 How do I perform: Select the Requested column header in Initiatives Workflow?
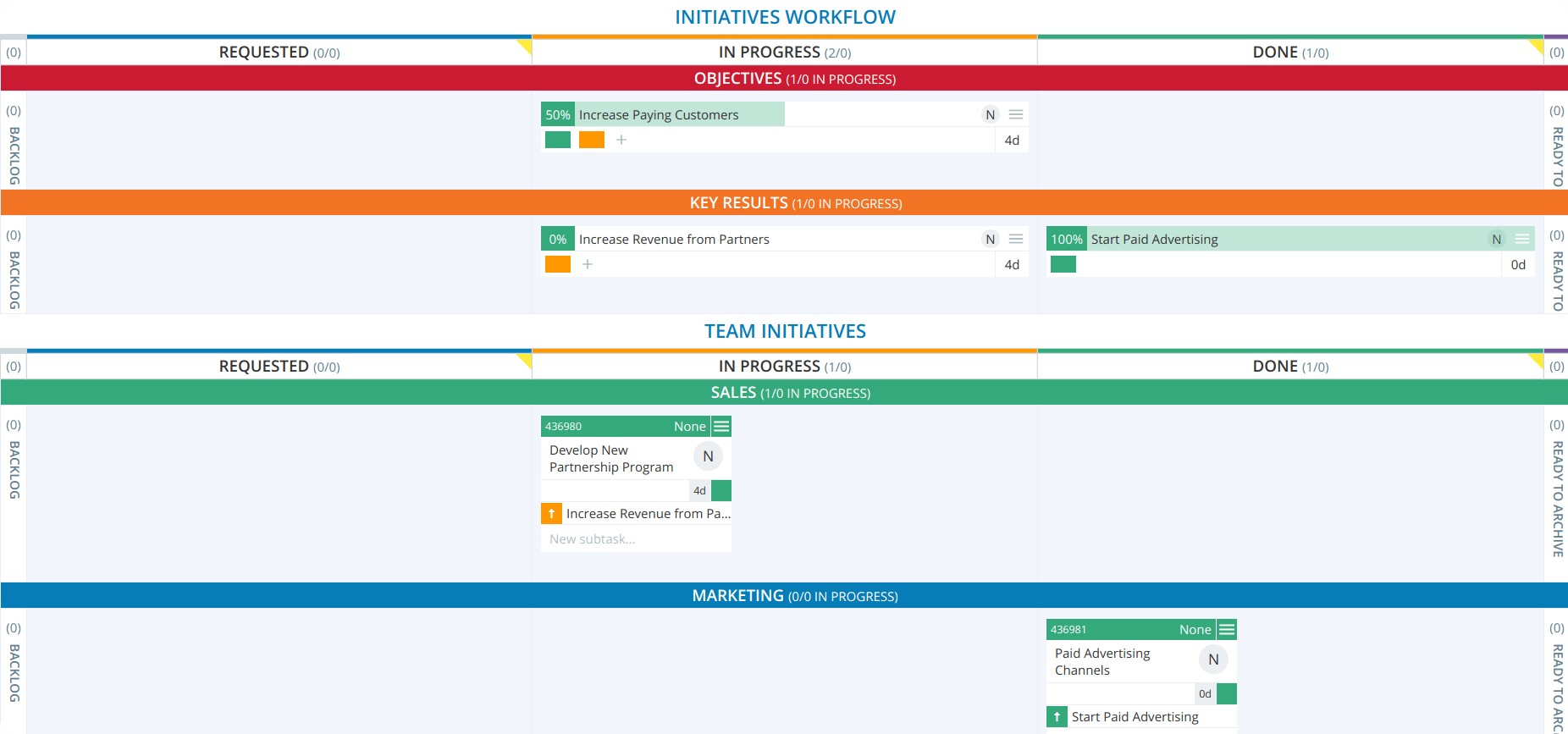coord(279,52)
